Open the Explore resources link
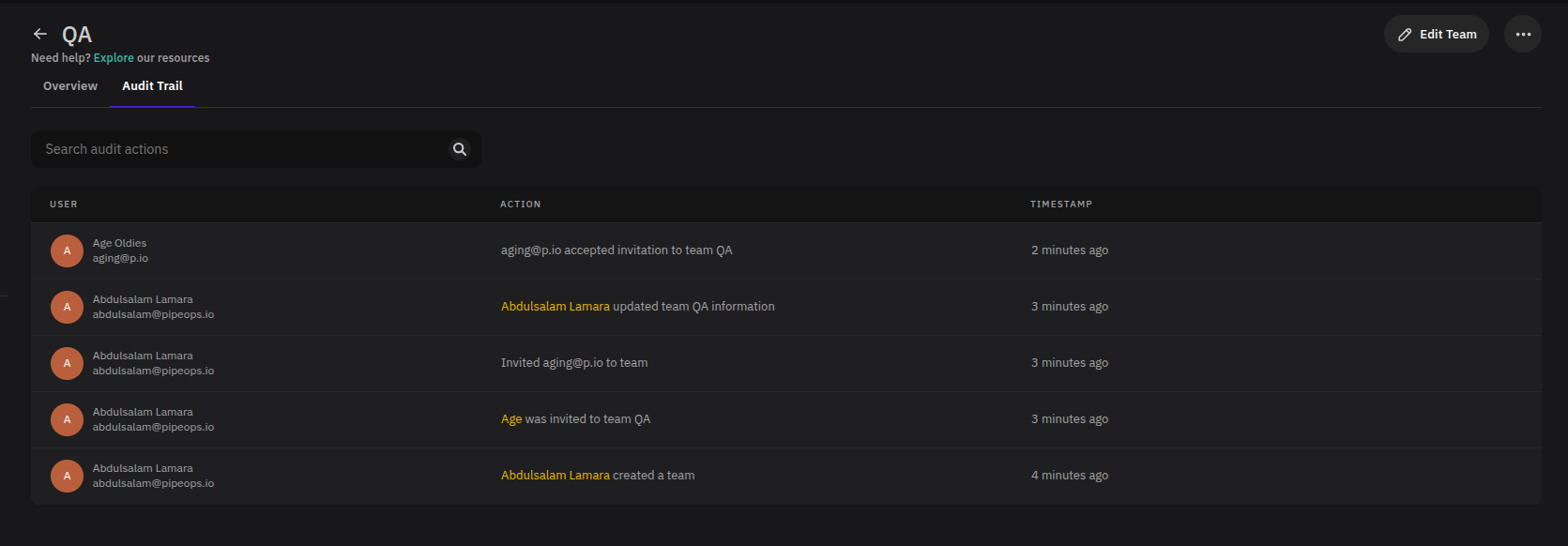Image resolution: width=1568 pixels, height=546 pixels. tap(114, 58)
